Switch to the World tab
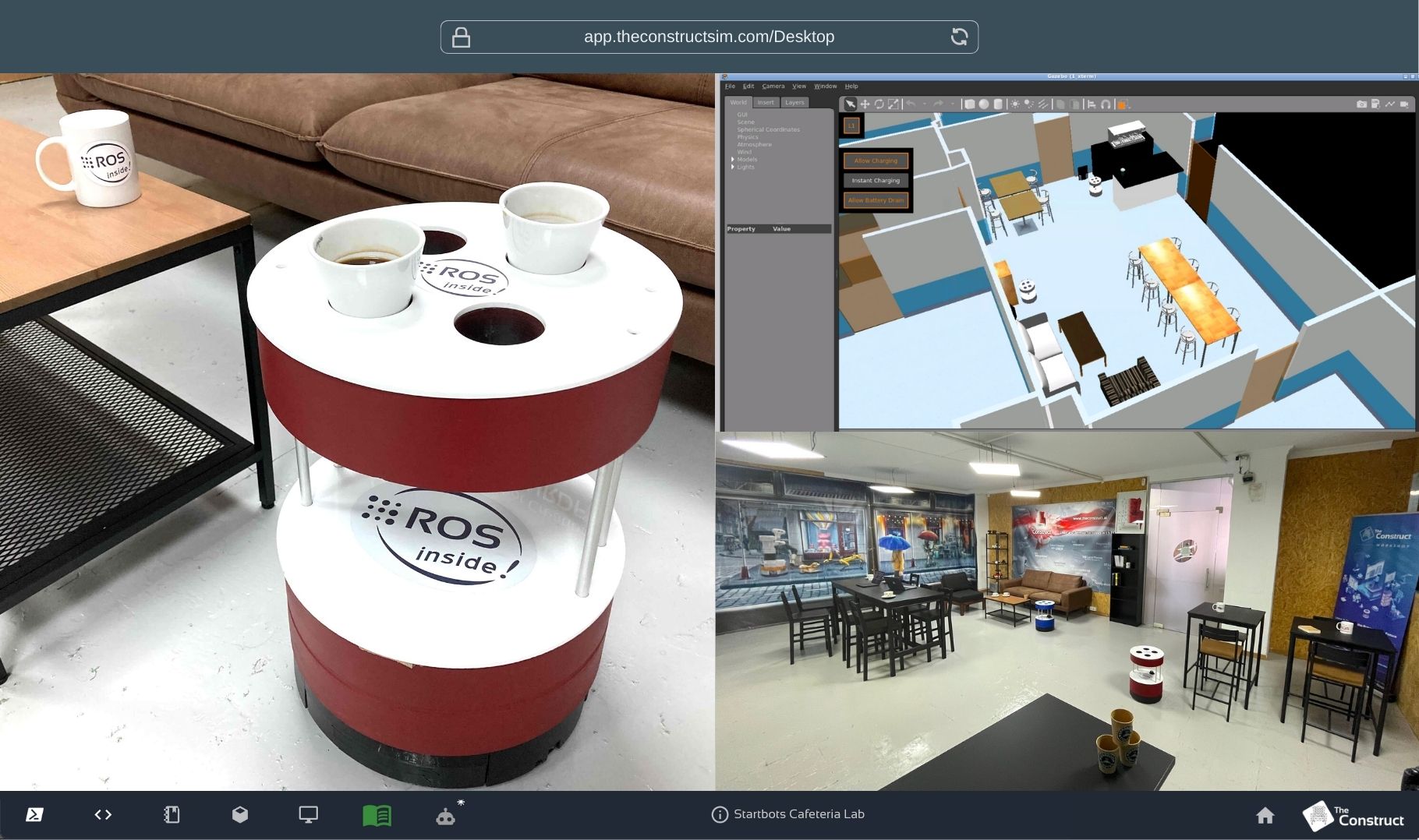 coord(738,102)
